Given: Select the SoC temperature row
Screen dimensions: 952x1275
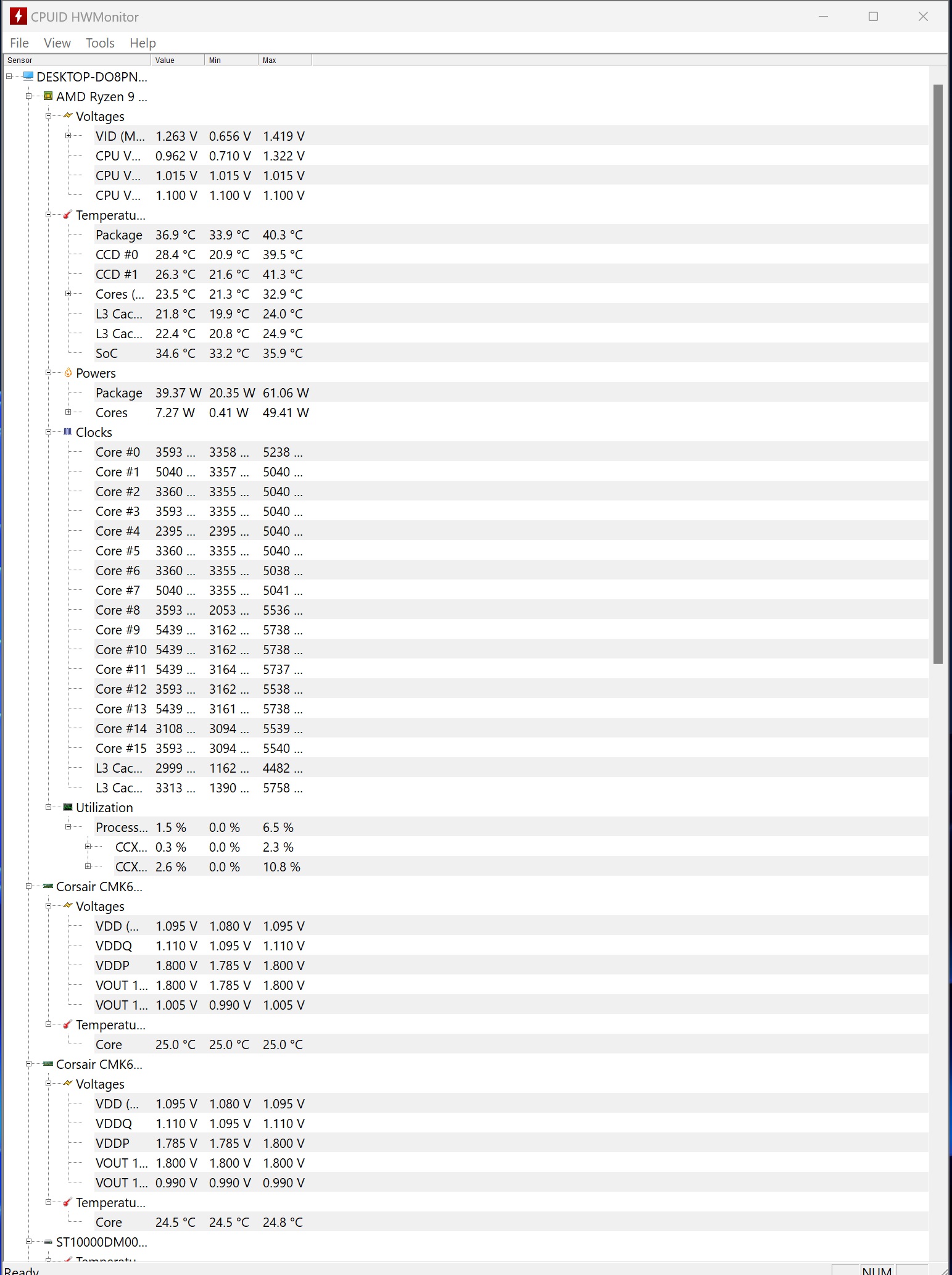Looking at the screenshot, I should pos(511,353).
